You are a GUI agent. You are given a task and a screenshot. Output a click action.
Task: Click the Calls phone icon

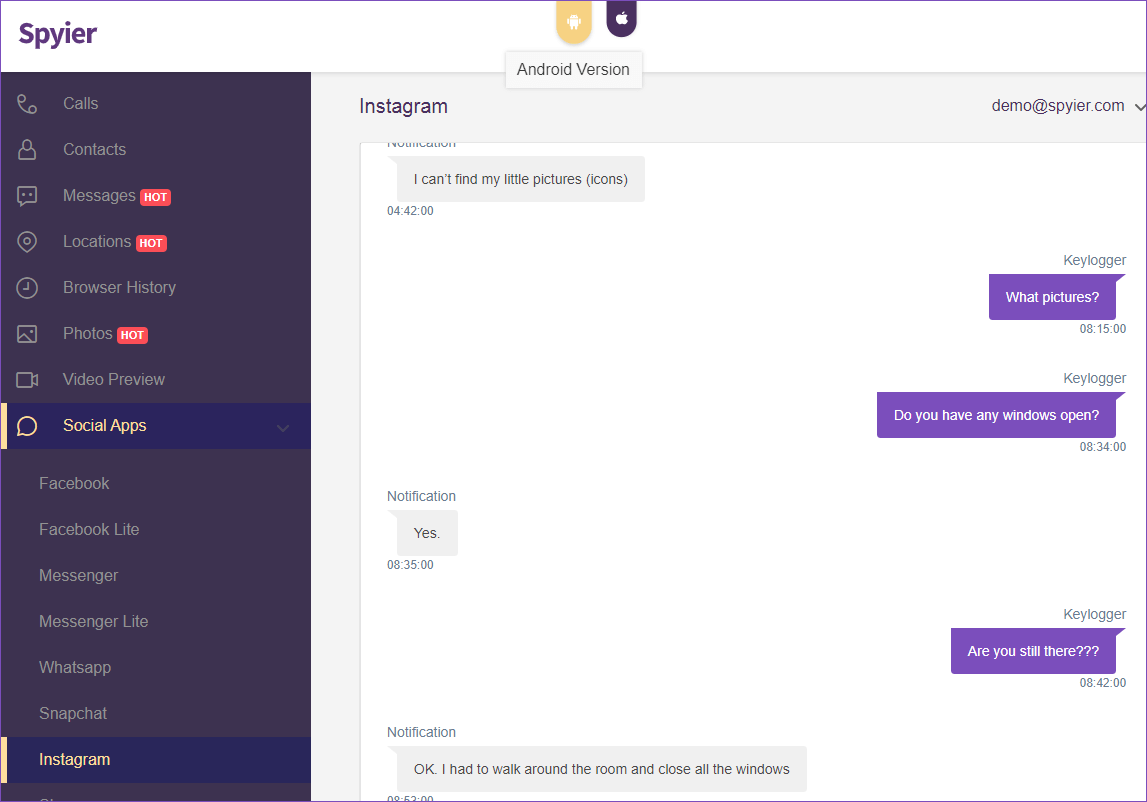tap(27, 104)
